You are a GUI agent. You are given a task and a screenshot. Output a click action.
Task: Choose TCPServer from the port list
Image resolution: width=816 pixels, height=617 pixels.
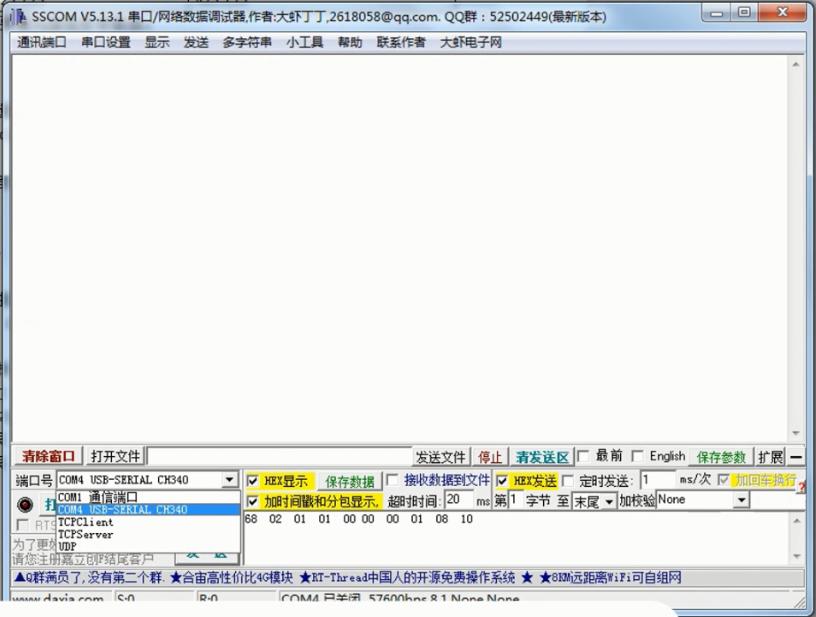click(x=148, y=534)
